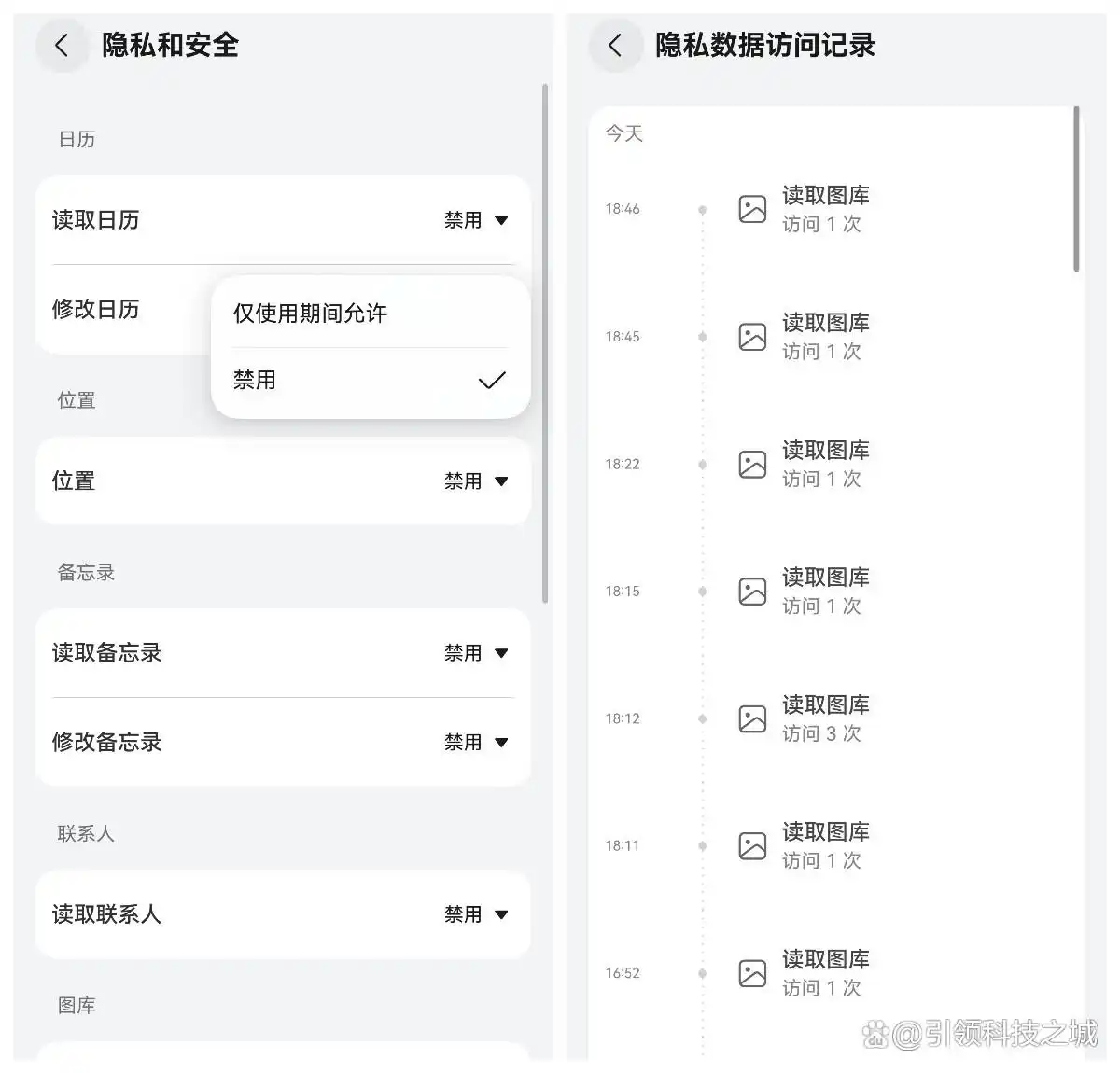Click the gallery icon beside the 16:52 record
Viewport: 1120px width, 1073px height.
(752, 972)
